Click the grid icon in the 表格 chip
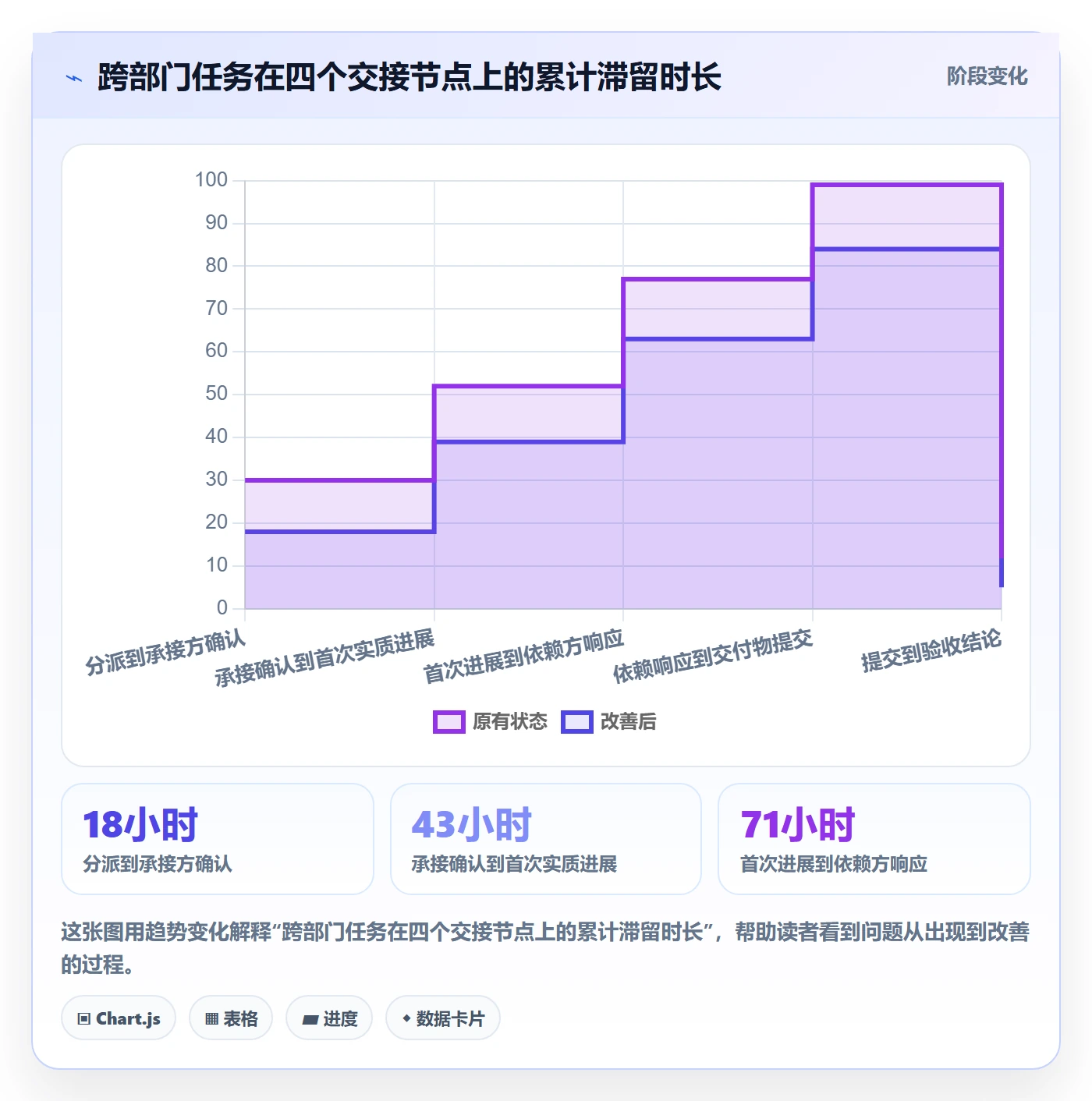The image size is (1092, 1101). [211, 1018]
